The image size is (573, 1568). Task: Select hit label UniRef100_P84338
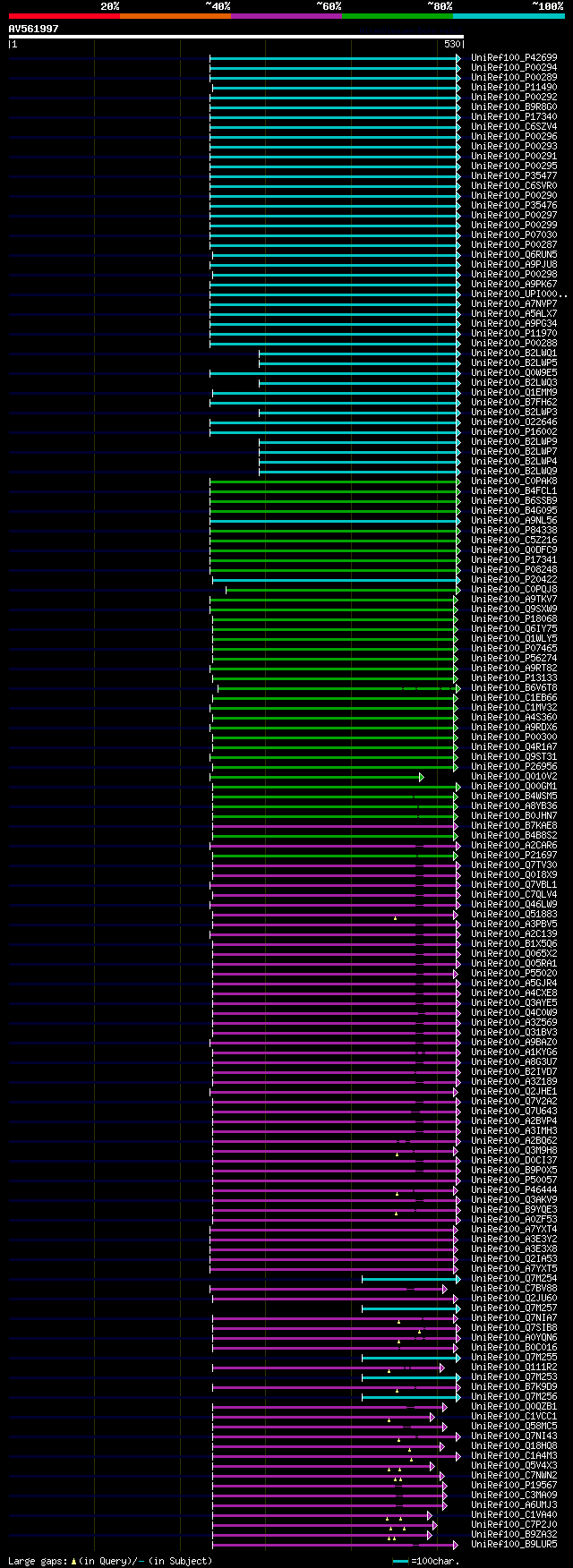[514, 531]
